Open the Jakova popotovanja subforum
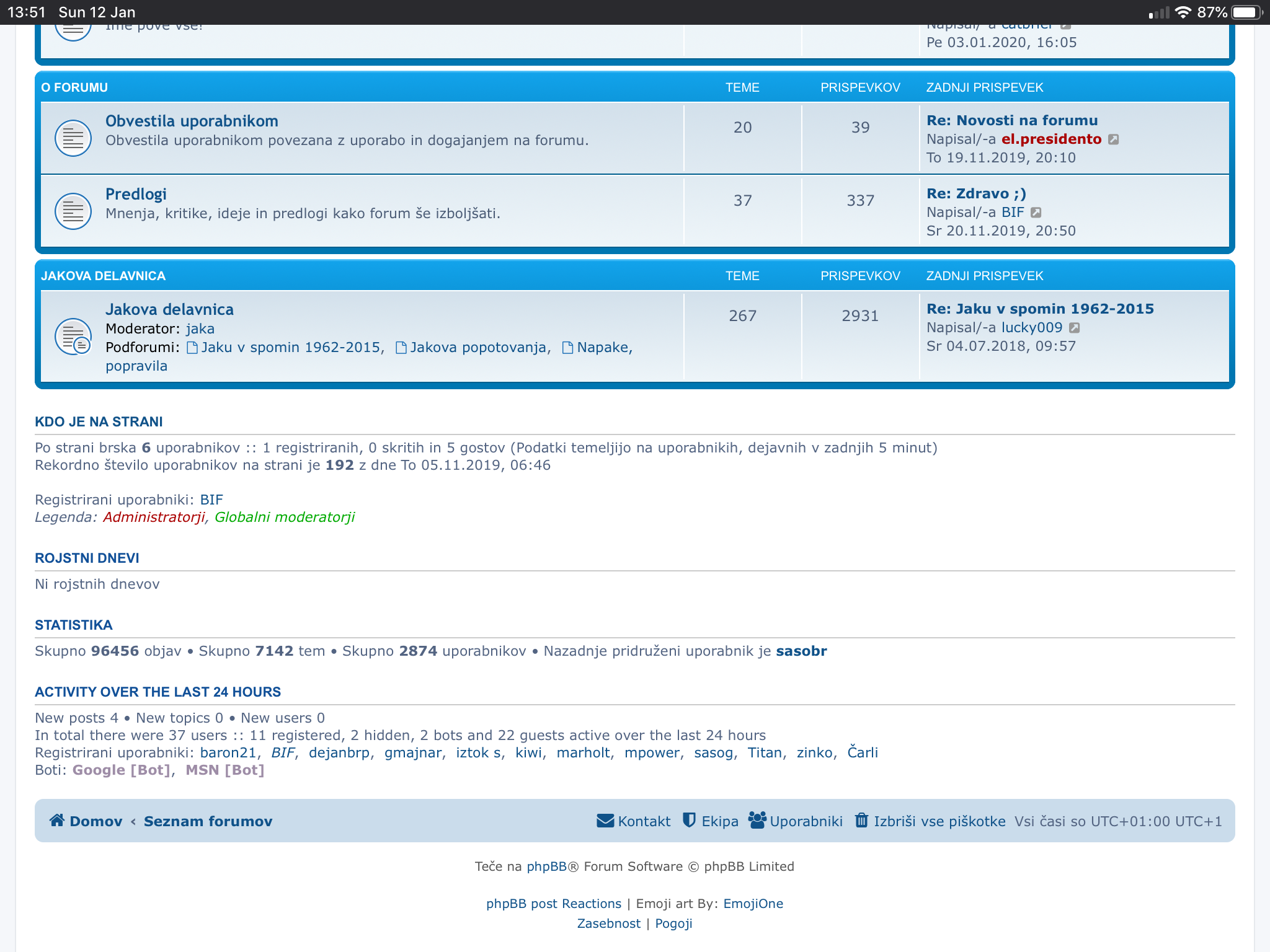The height and width of the screenshot is (952, 1270). click(x=478, y=347)
